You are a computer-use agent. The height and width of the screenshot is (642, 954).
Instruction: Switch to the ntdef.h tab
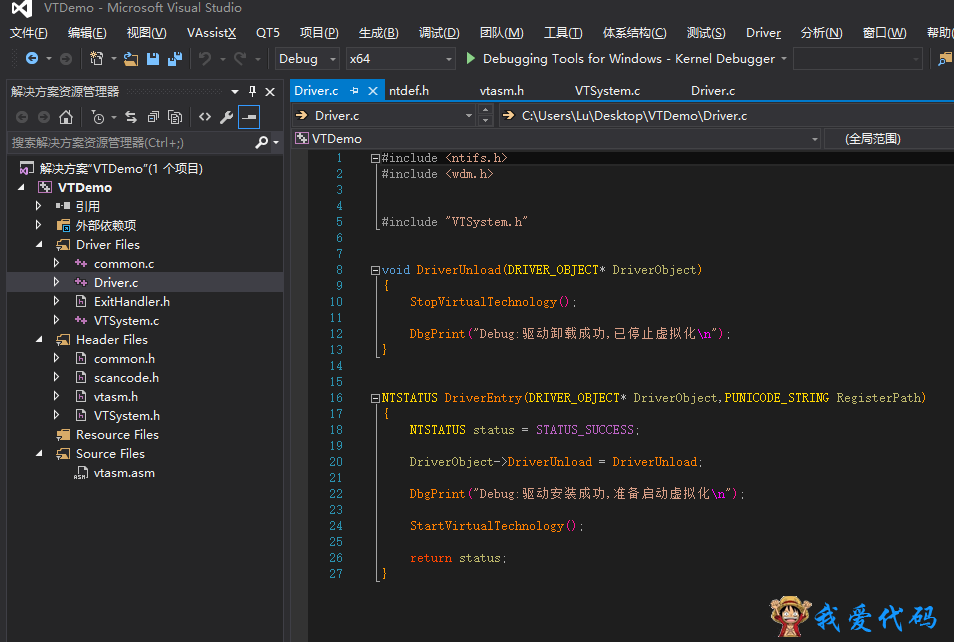tap(409, 91)
